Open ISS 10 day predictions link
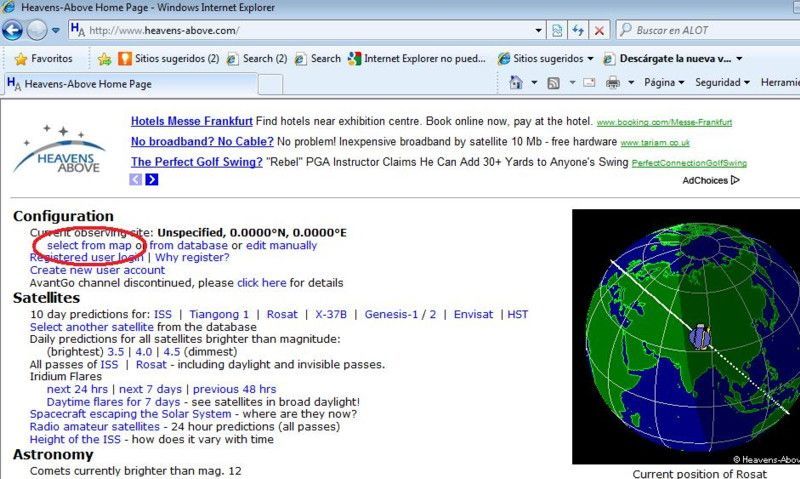This screenshot has height=479, width=800. (x=163, y=315)
